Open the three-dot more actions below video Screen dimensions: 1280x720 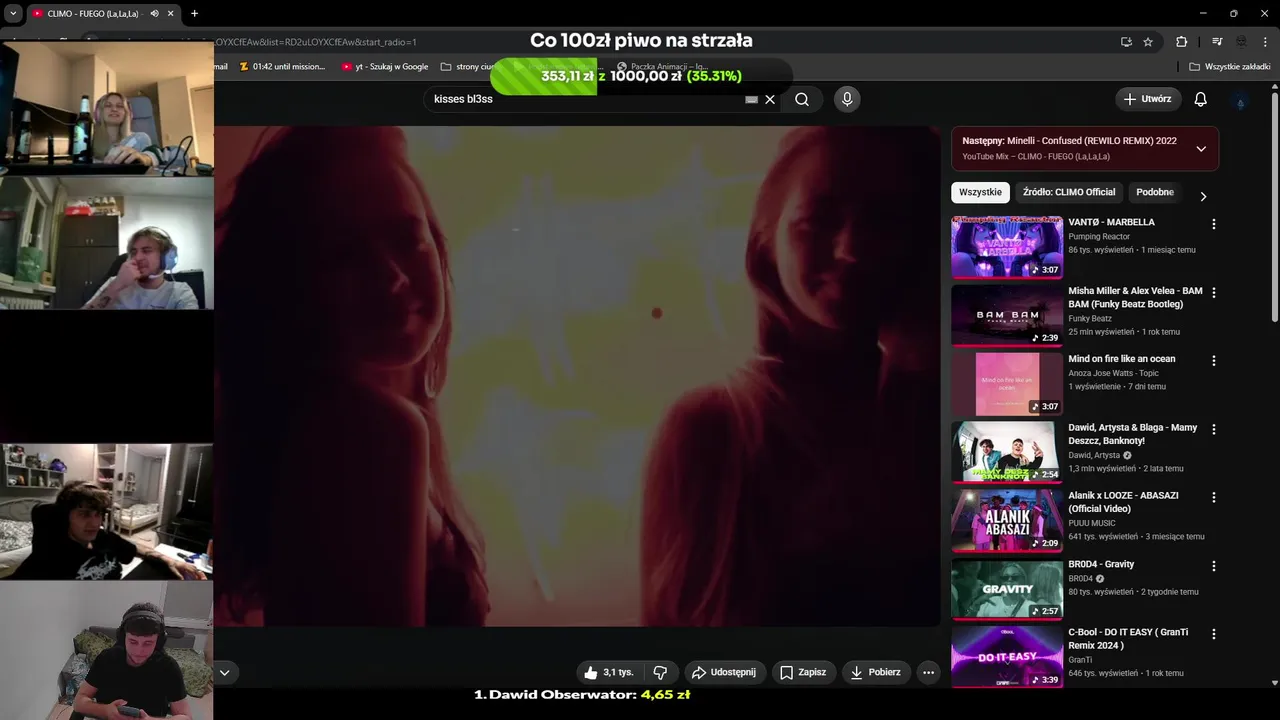coord(928,672)
